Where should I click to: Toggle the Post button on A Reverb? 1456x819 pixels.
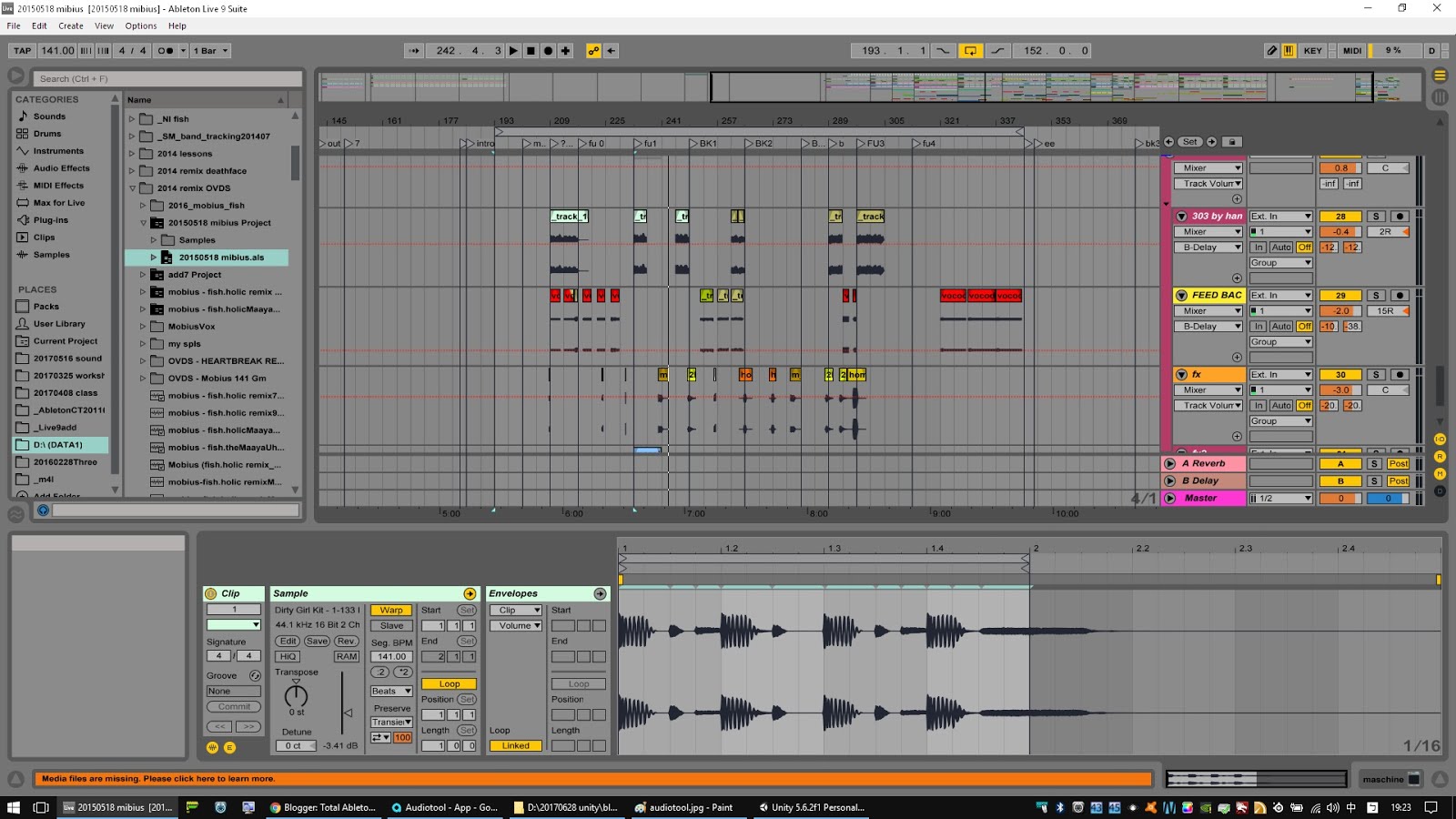tap(1399, 464)
